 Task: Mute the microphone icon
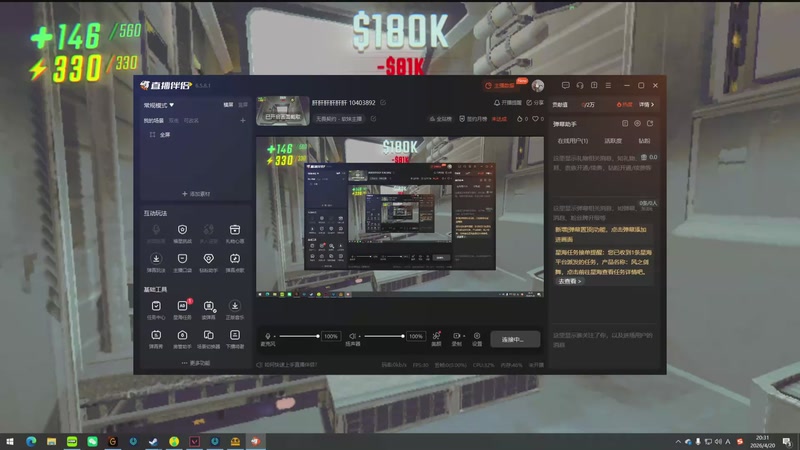(x=268, y=336)
